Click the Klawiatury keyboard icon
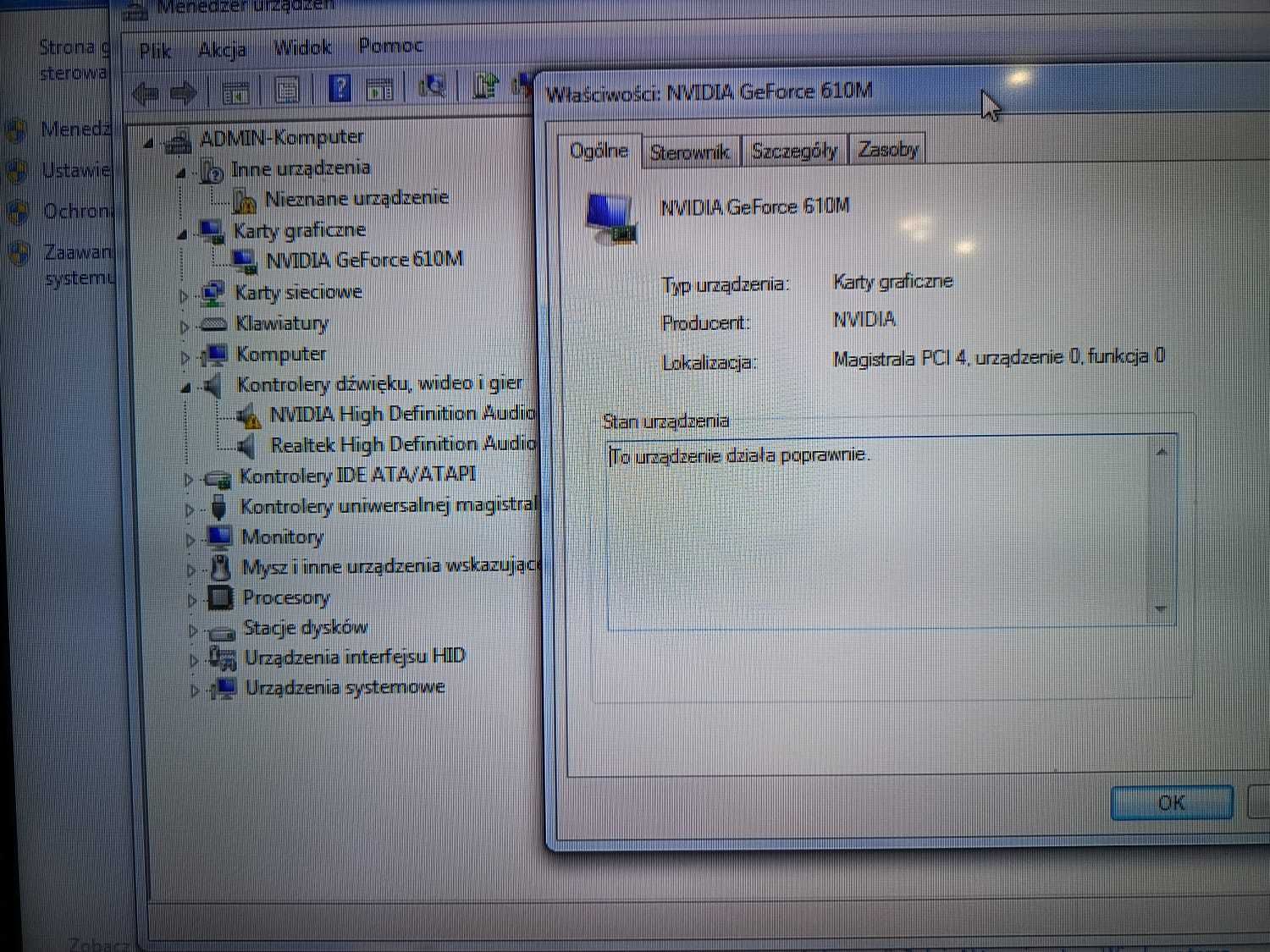The image size is (1270, 952). (213, 324)
